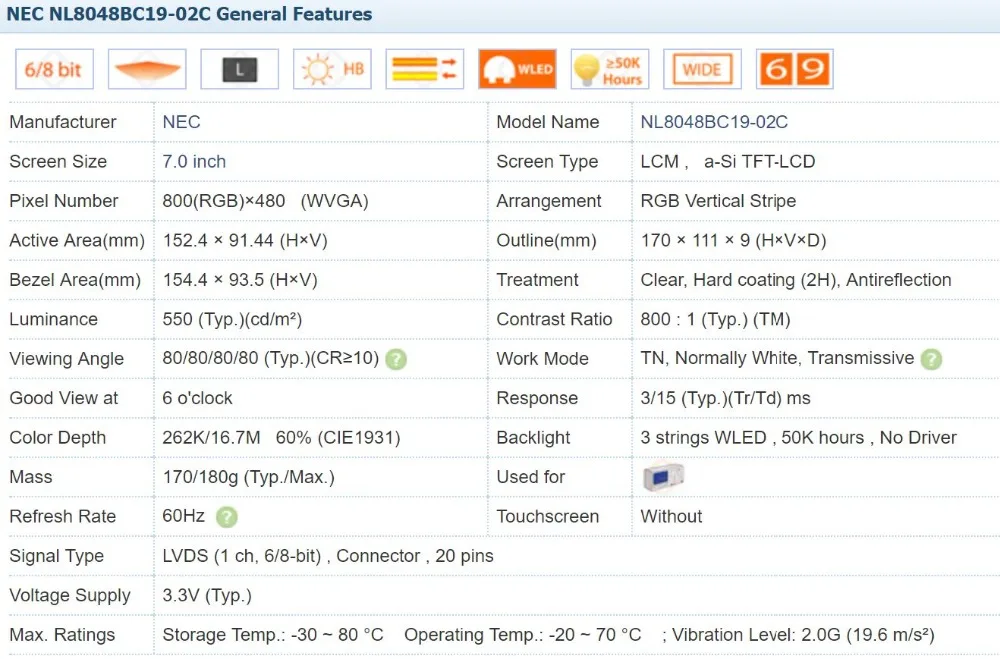Click the WIDE temperature icon

pos(702,69)
